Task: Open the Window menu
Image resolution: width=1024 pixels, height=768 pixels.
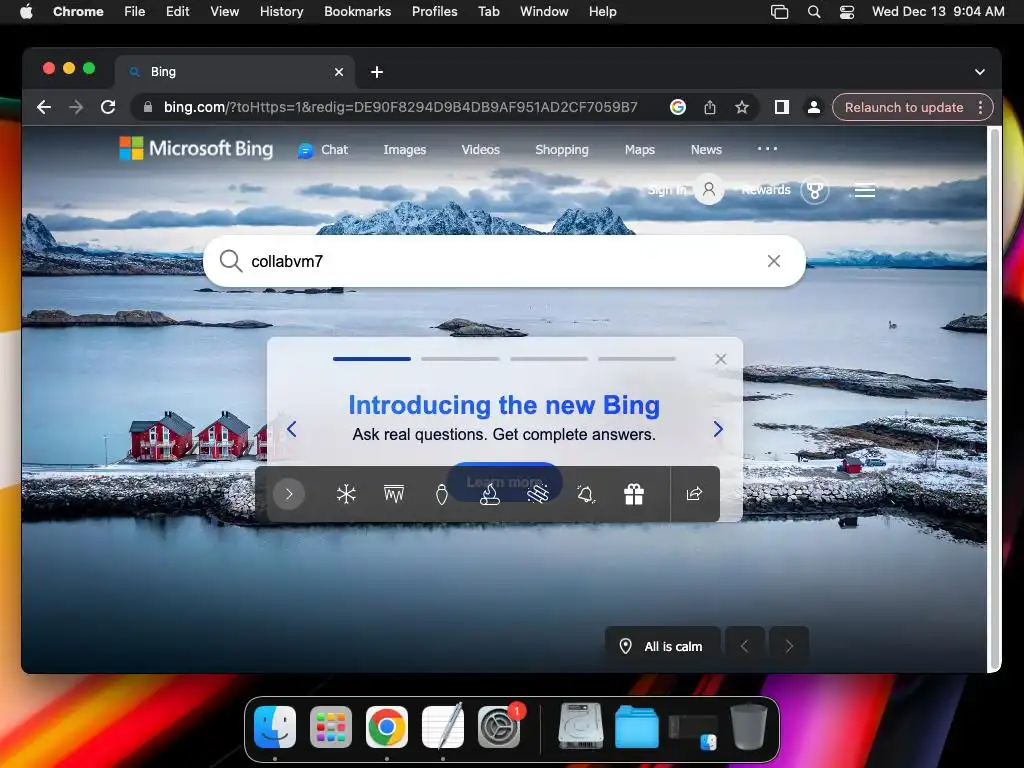Action: coord(544,12)
